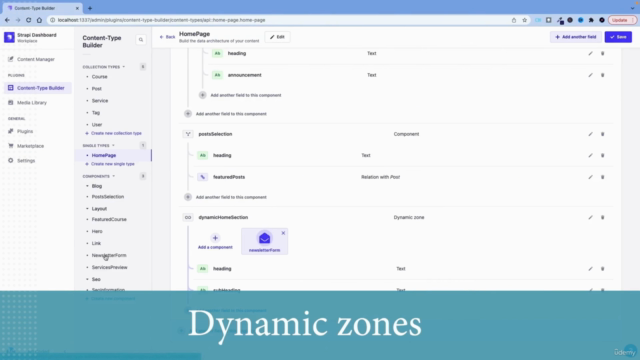Viewport: 640px width, 360px height.
Task: Click the postsSelection component type icon
Action: (188, 134)
